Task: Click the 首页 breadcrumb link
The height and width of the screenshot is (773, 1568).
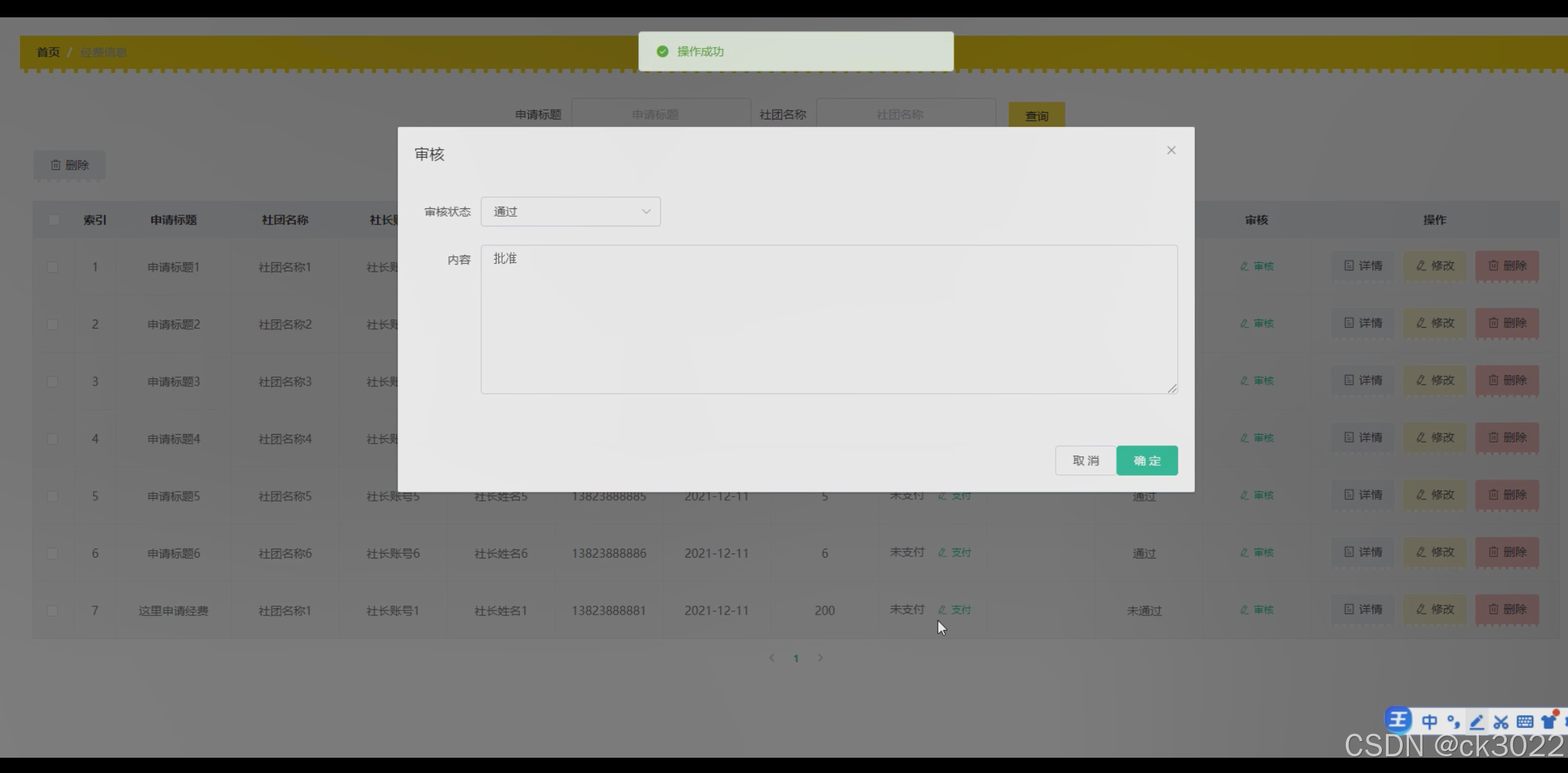Action: (x=48, y=52)
